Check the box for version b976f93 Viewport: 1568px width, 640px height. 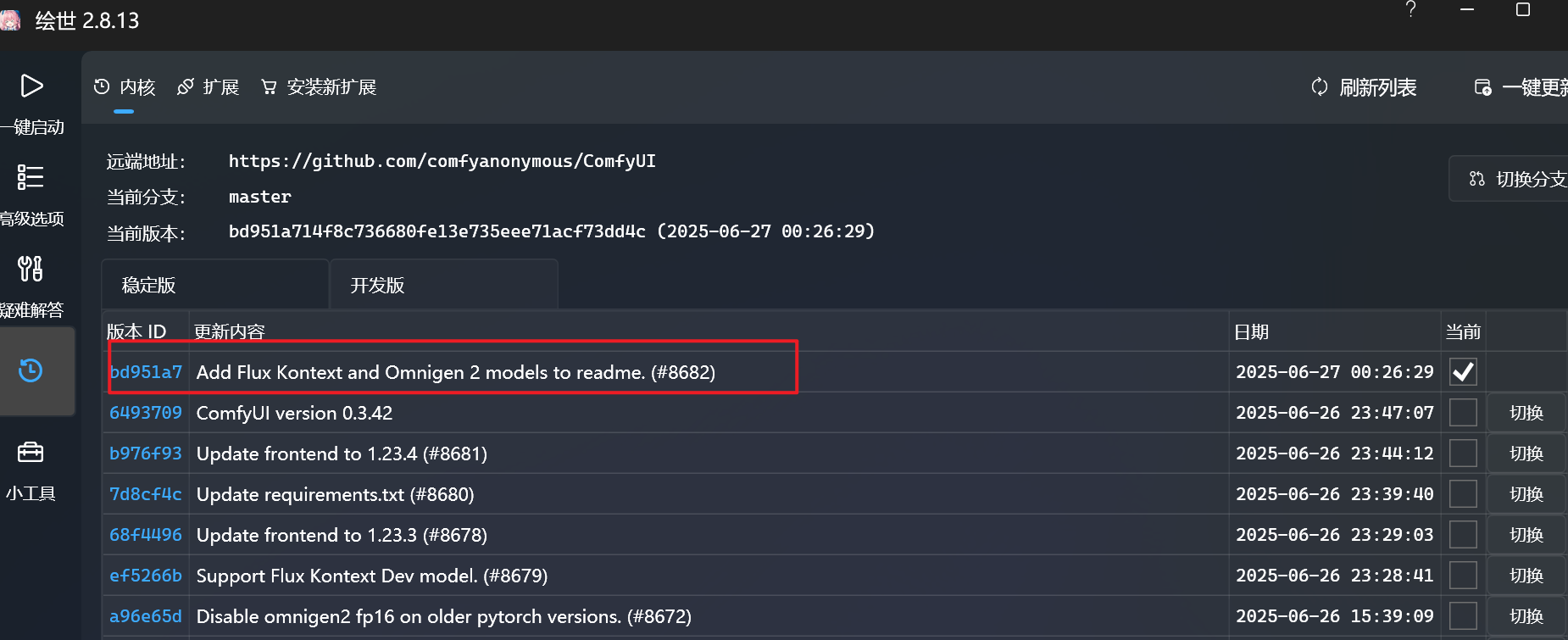[1463, 454]
